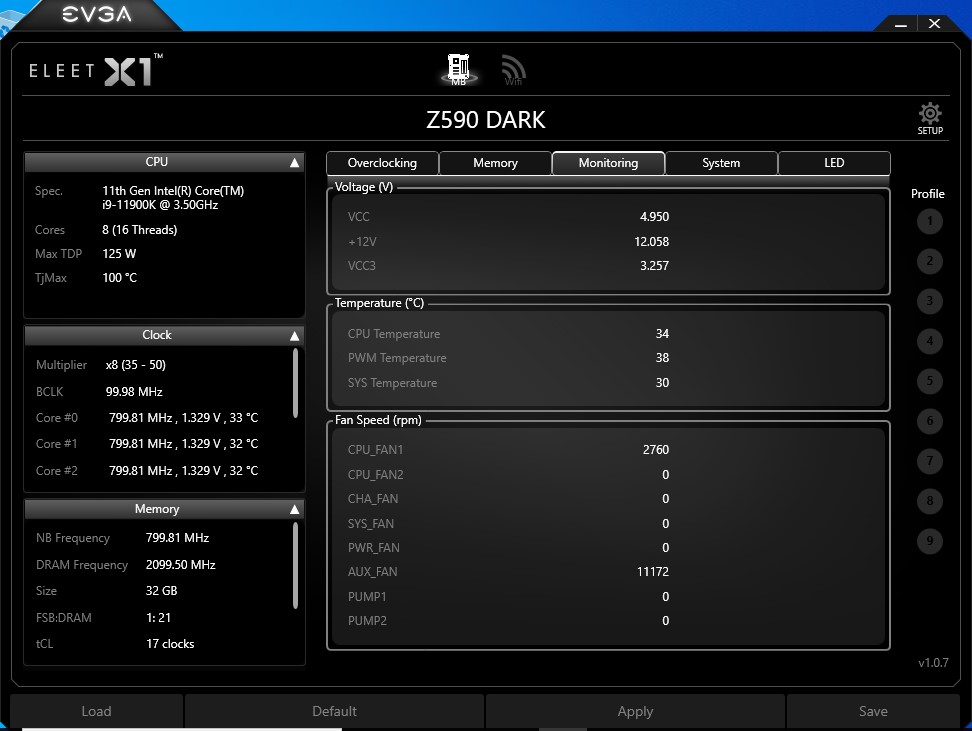Viewport: 972px width, 731px height.
Task: Collapse the Clock panel
Action: click(294, 335)
